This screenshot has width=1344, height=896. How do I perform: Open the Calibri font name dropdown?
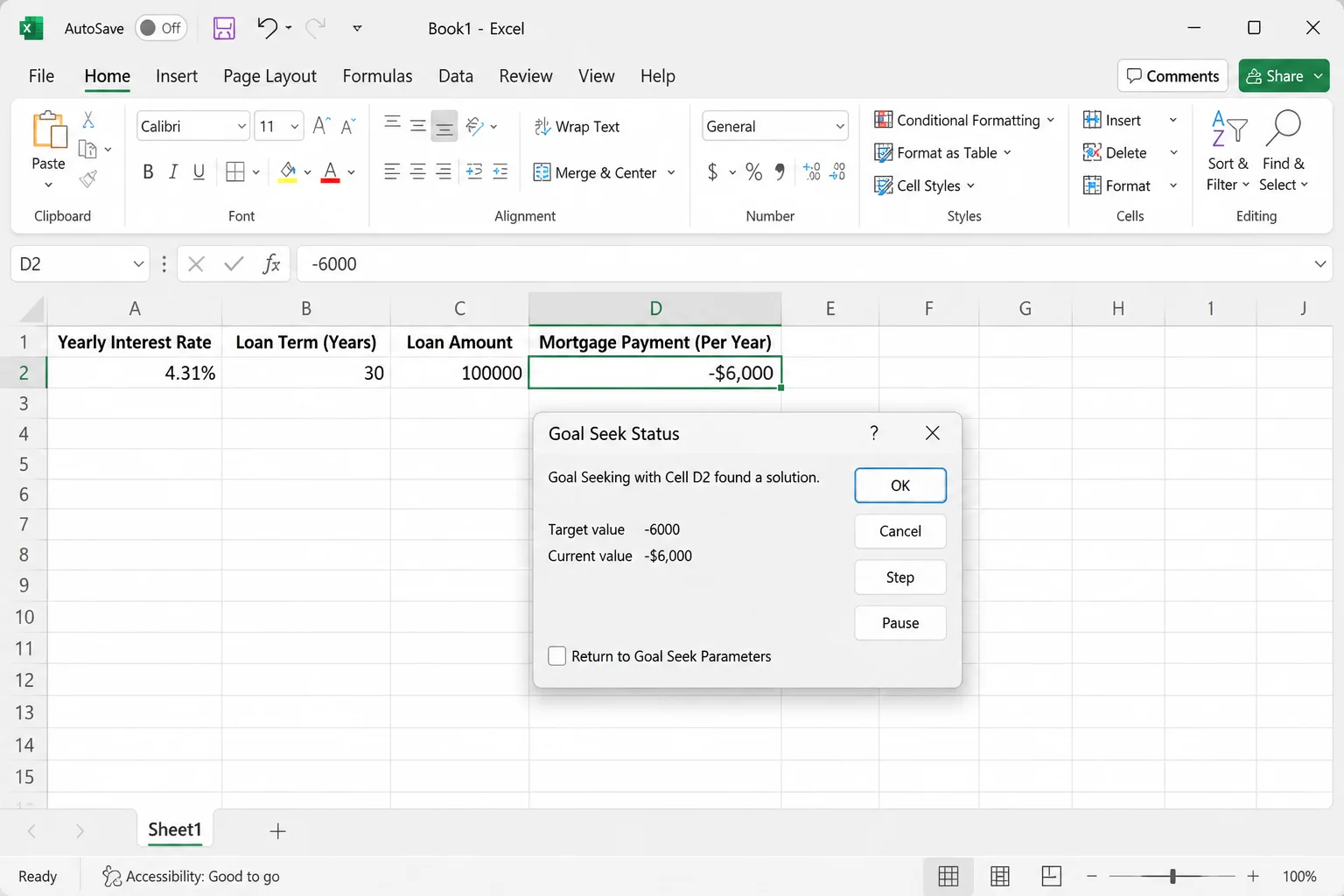[242, 127]
